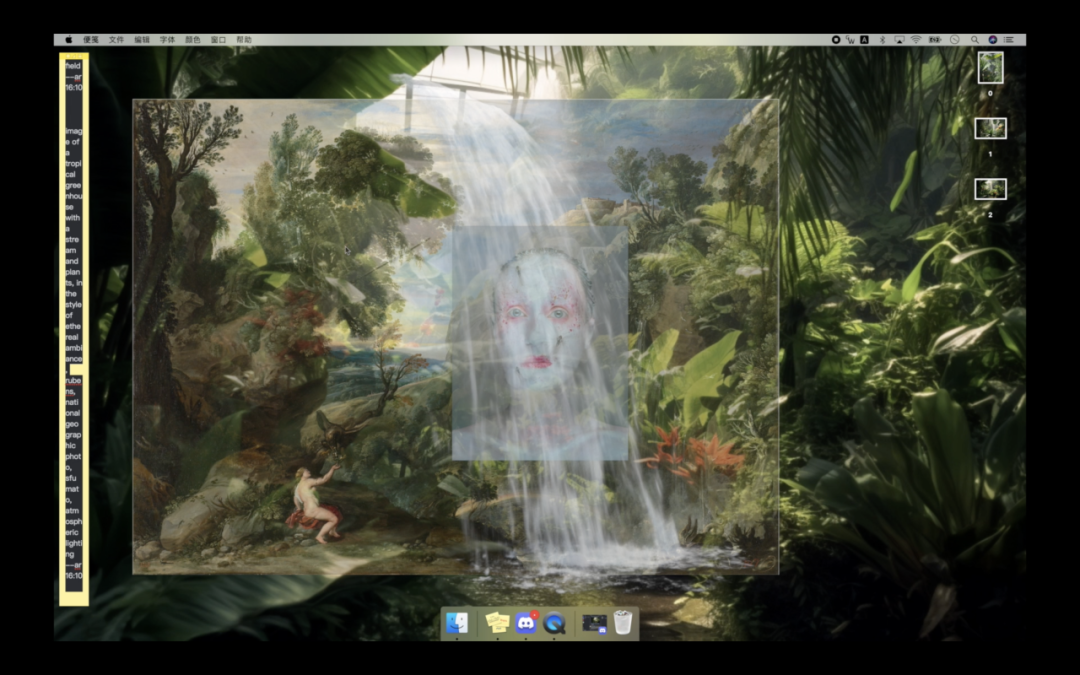Open Stickies app in the Dock
The height and width of the screenshot is (675, 1080).
[497, 623]
